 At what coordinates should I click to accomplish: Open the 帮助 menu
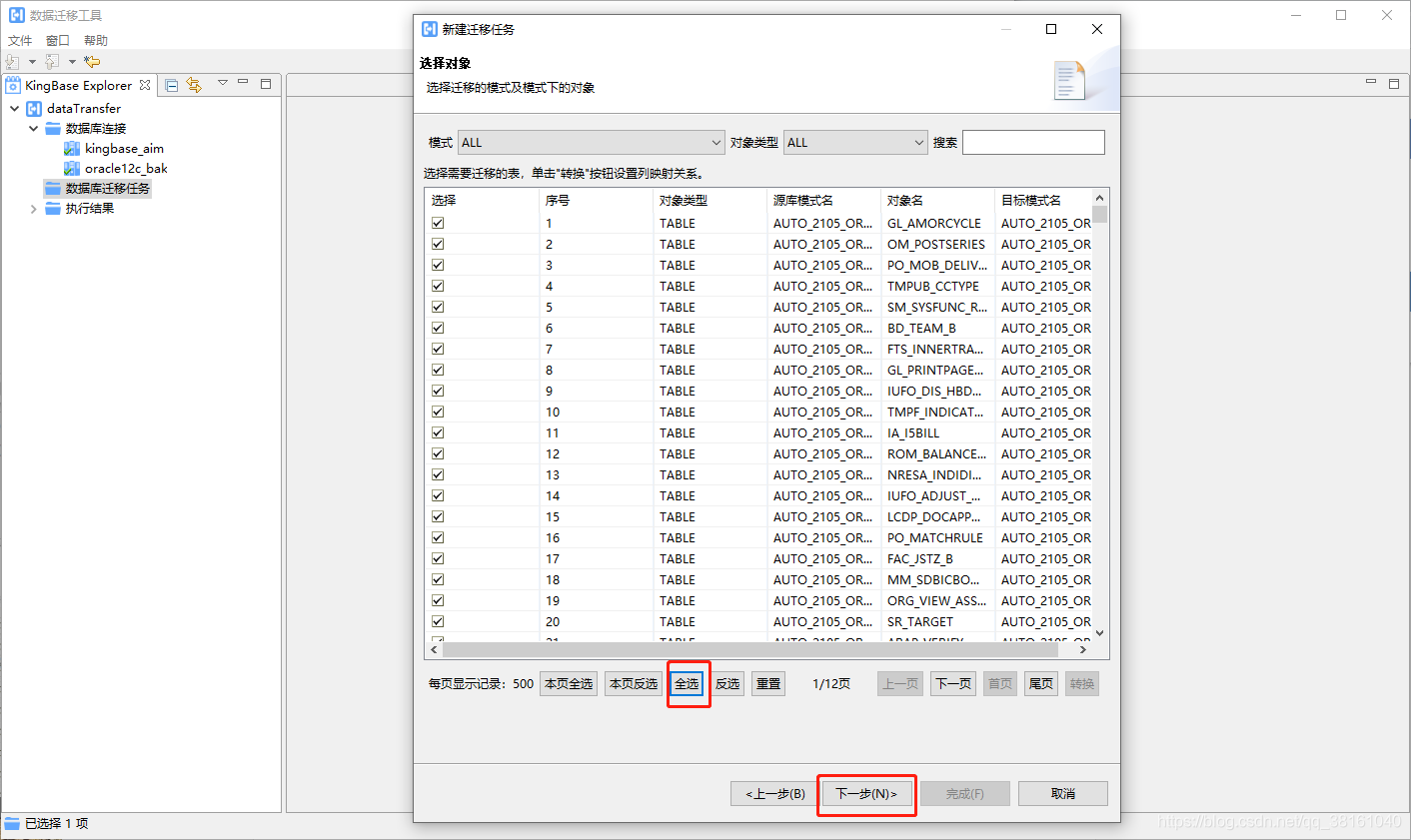coord(96,41)
